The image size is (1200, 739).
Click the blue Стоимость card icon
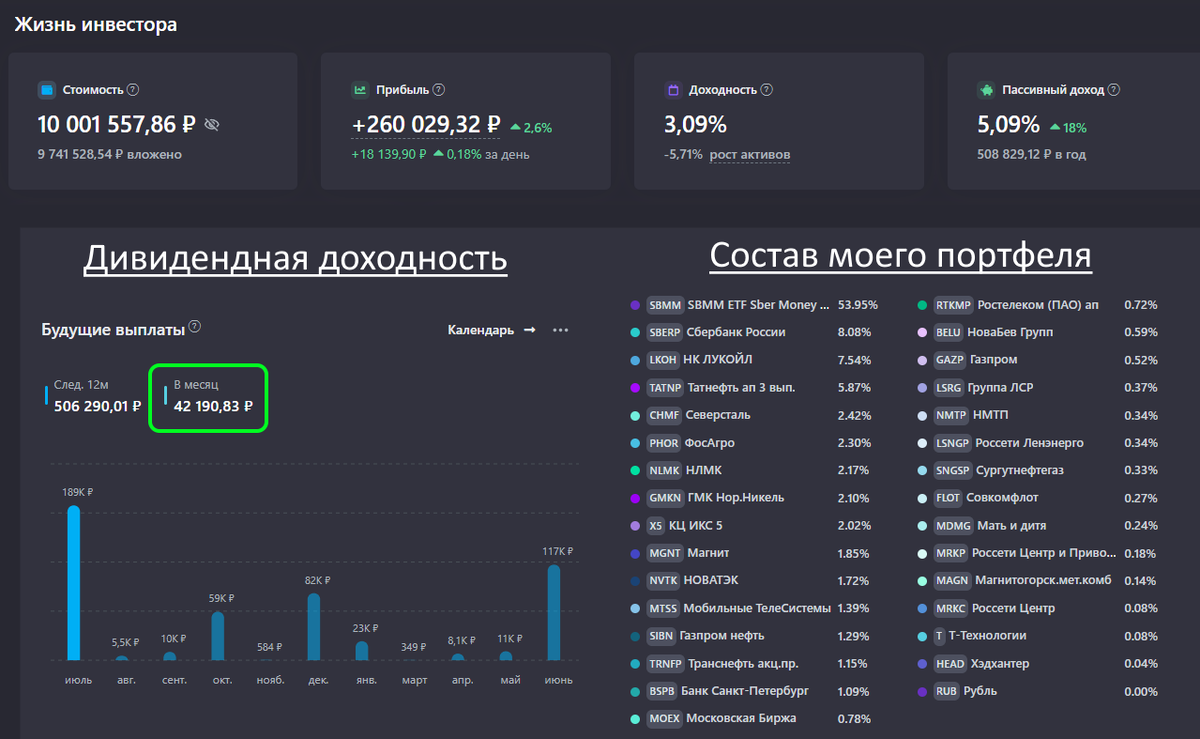click(46, 90)
